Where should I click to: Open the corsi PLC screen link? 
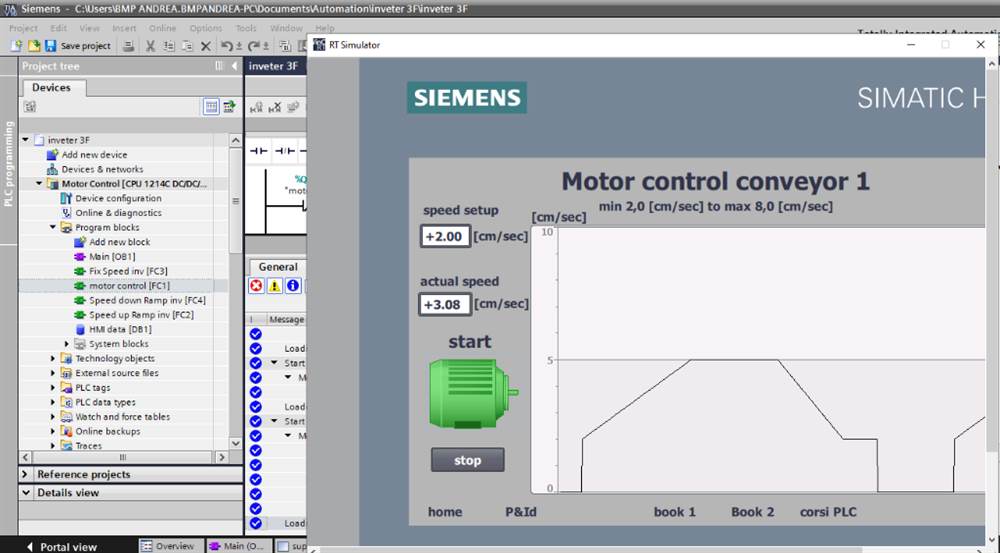828,512
